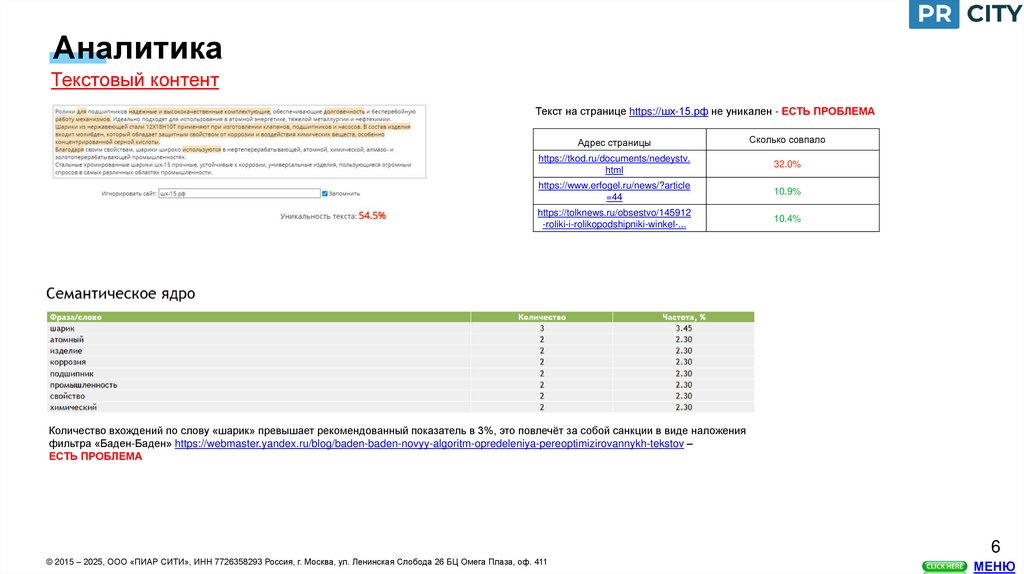The width and height of the screenshot is (1024, 574).
Task: Click the copyright footer line
Action: coord(296,562)
